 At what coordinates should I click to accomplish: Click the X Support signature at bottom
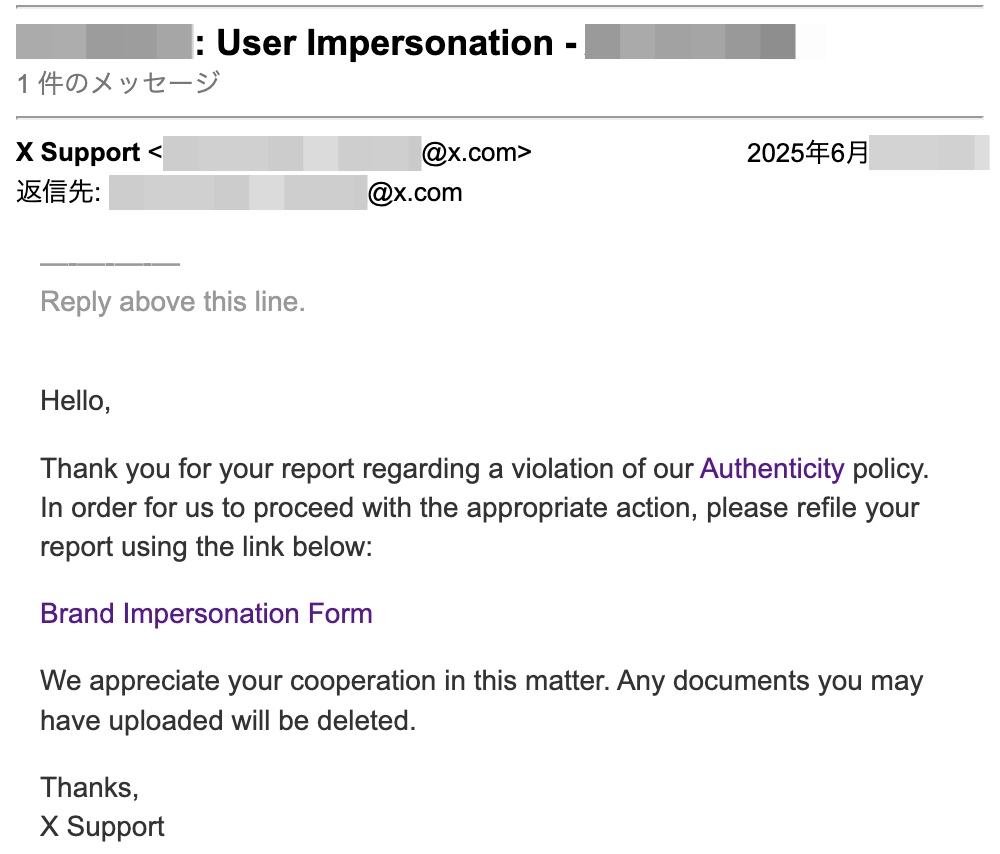coord(102,827)
